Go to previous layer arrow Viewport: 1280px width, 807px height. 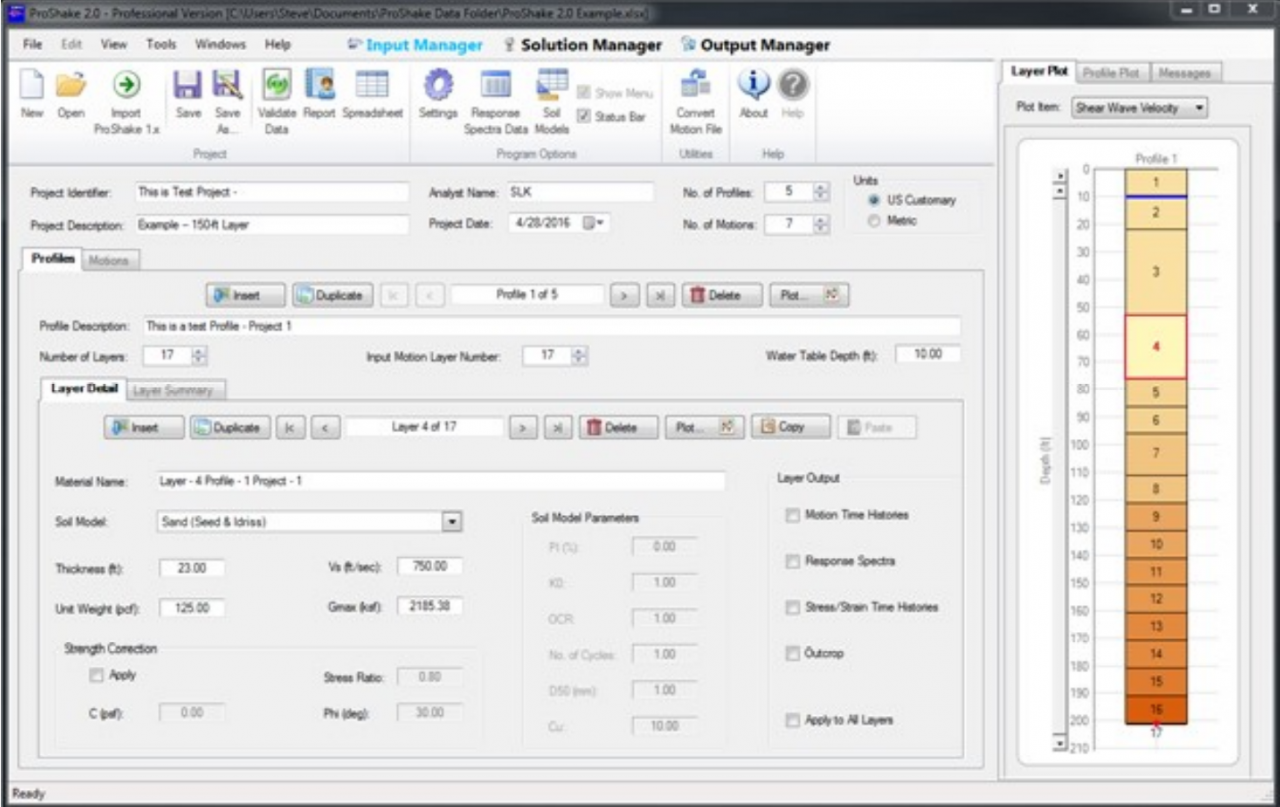point(324,427)
